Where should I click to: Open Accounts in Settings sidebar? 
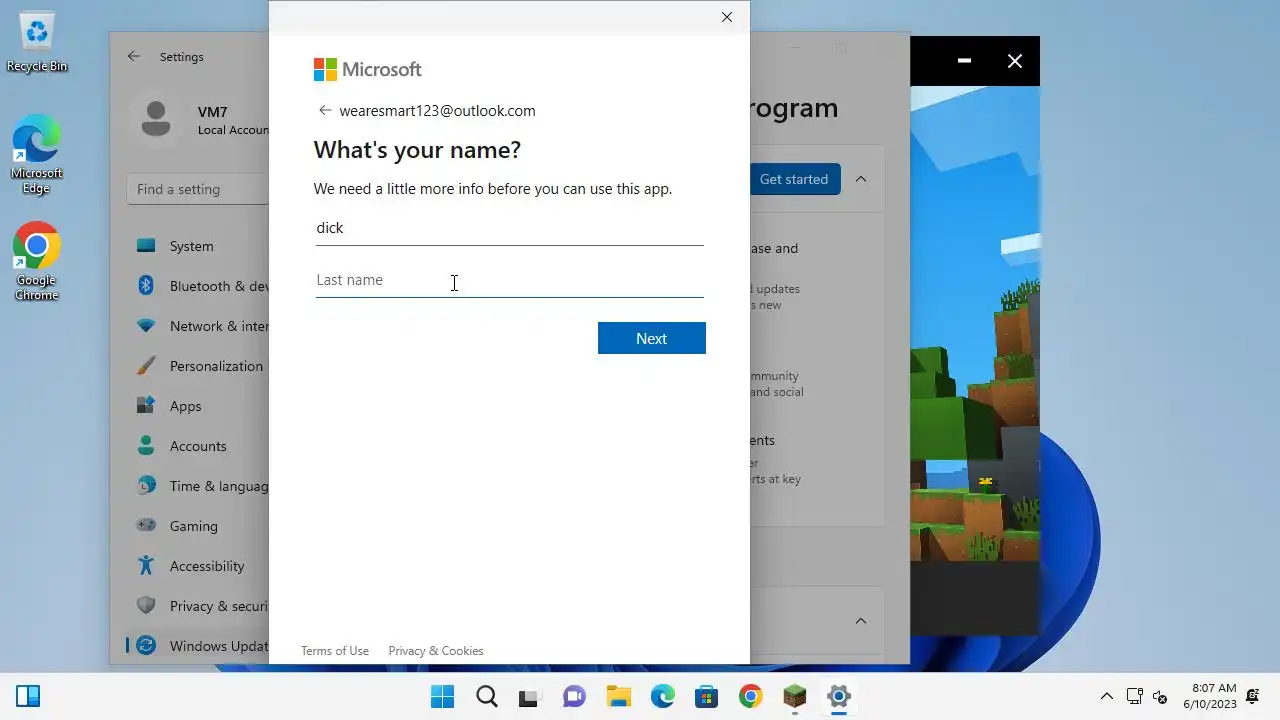(x=198, y=446)
